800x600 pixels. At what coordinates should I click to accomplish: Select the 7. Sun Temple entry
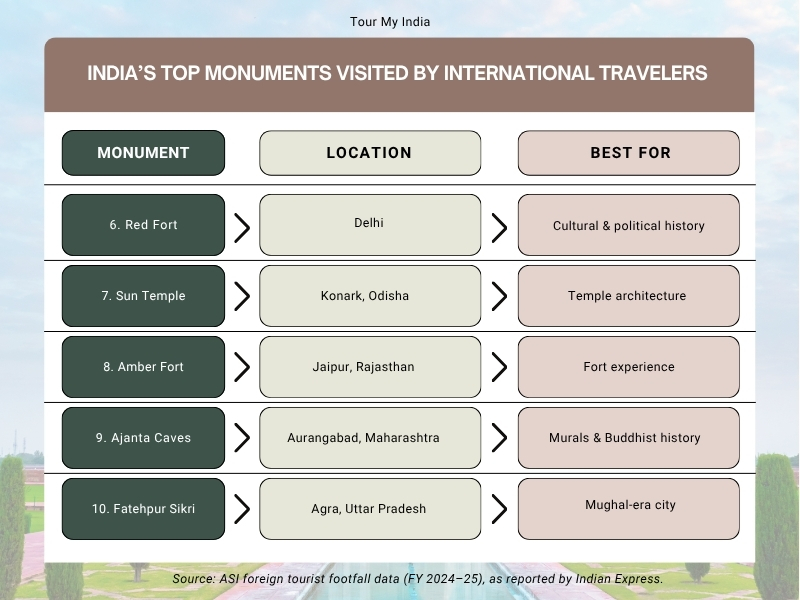point(143,296)
